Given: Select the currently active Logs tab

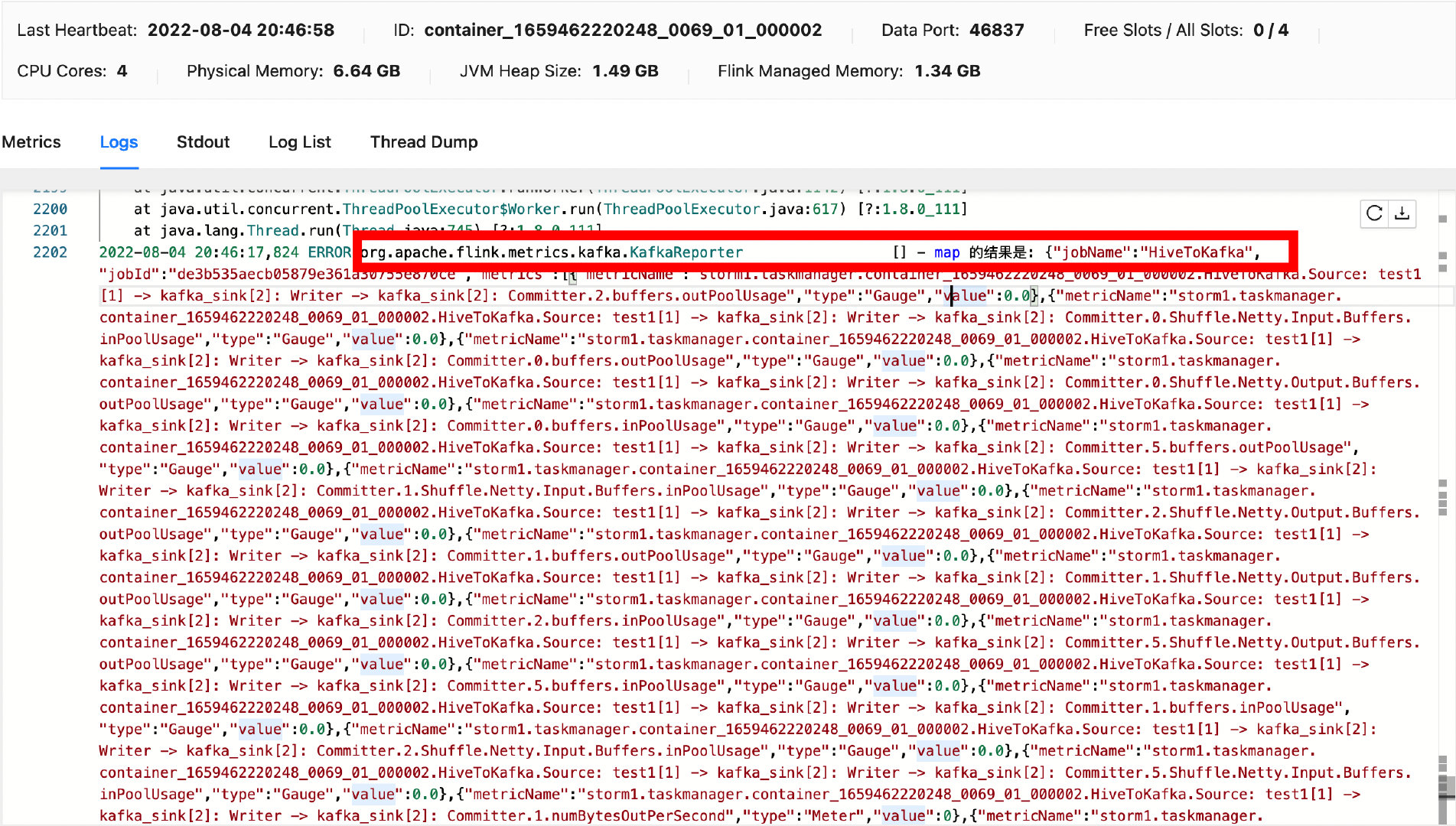Looking at the screenshot, I should click(119, 141).
